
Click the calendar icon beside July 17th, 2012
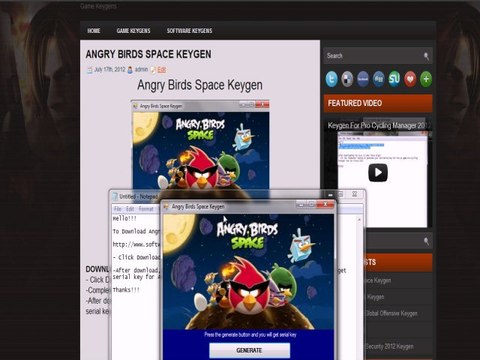[89, 70]
